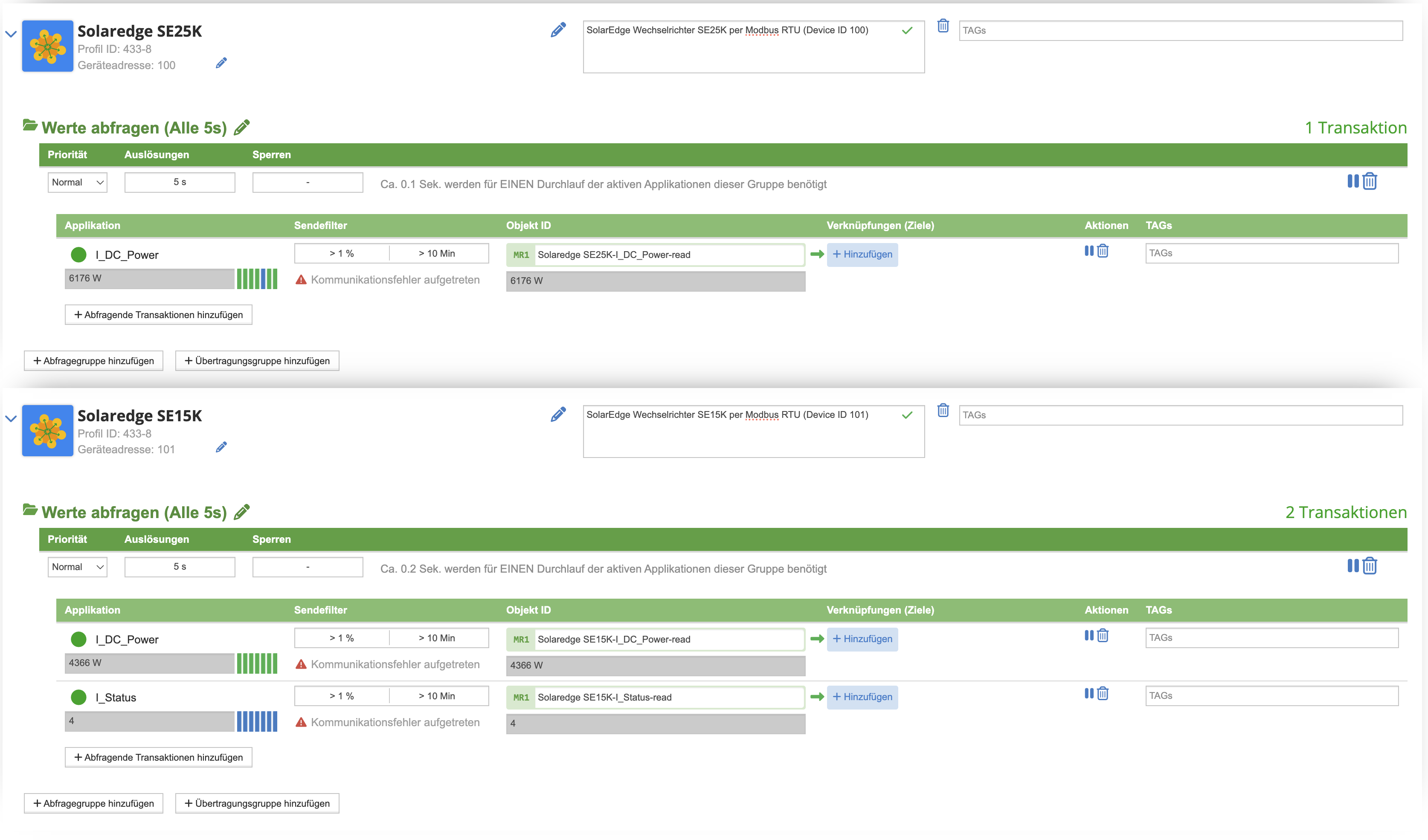Delete the Solaredge SE15K device
Image resolution: width=1428 pixels, height=840 pixels.
(943, 410)
